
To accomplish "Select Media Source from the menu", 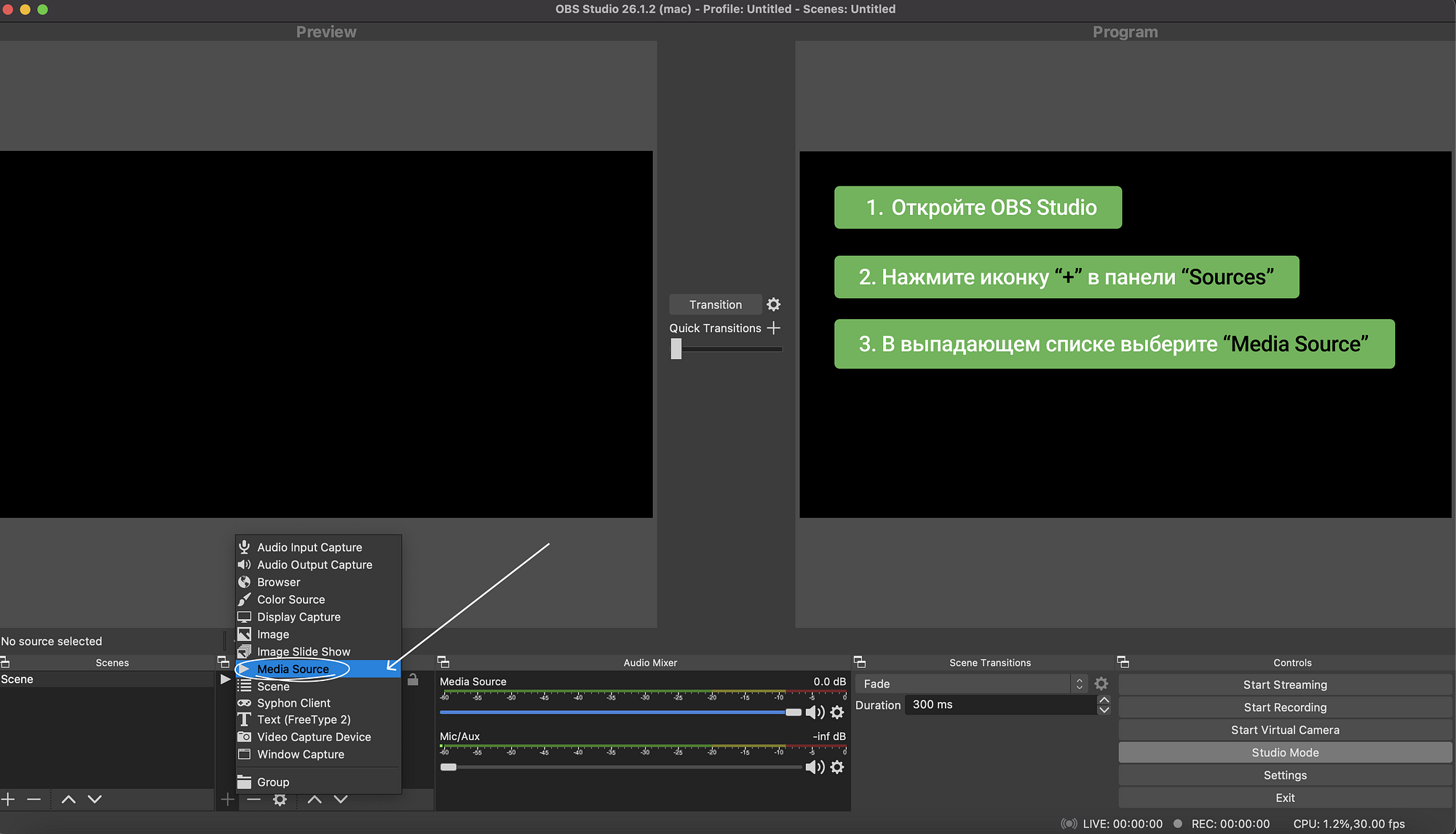I will pos(293,669).
